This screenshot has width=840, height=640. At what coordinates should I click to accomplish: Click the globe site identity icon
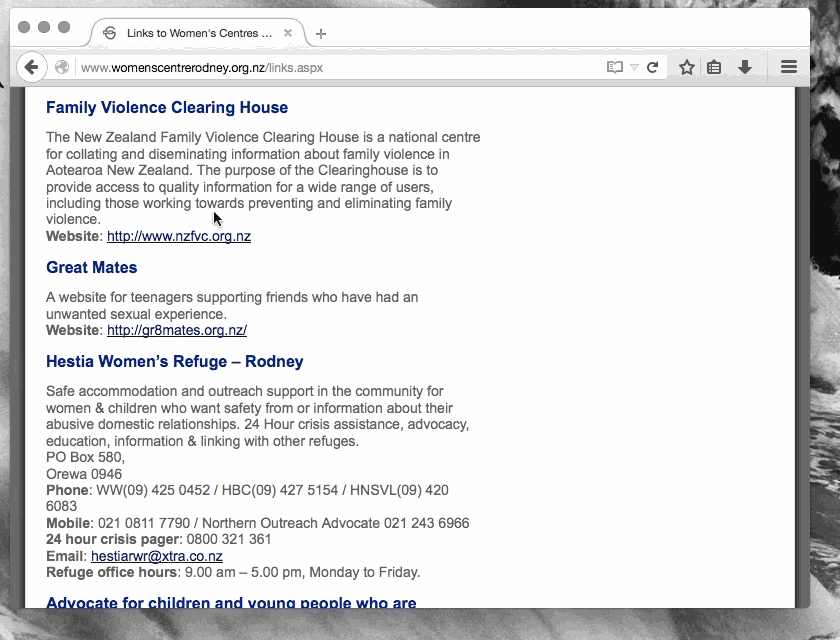[62, 67]
